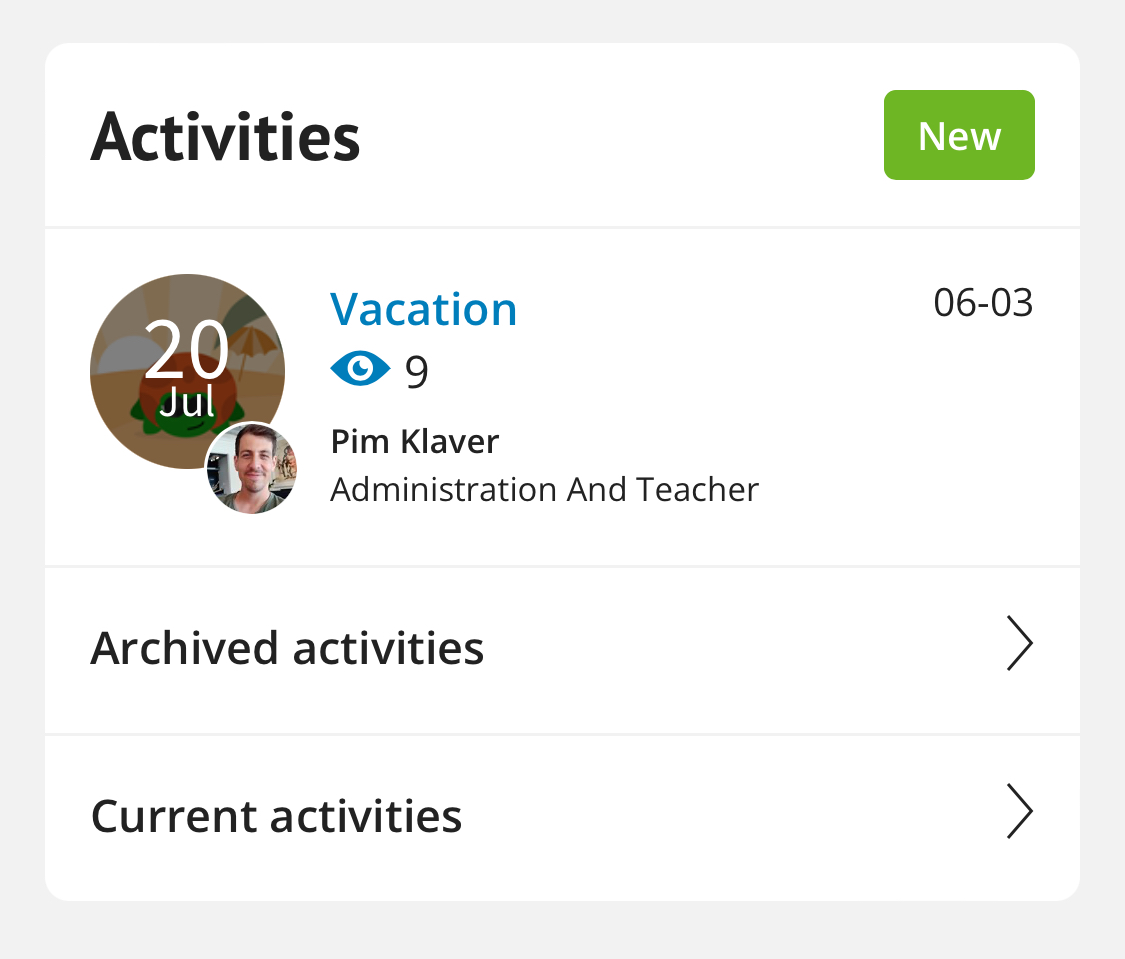
Task: Click the green New button
Action: coord(959,135)
